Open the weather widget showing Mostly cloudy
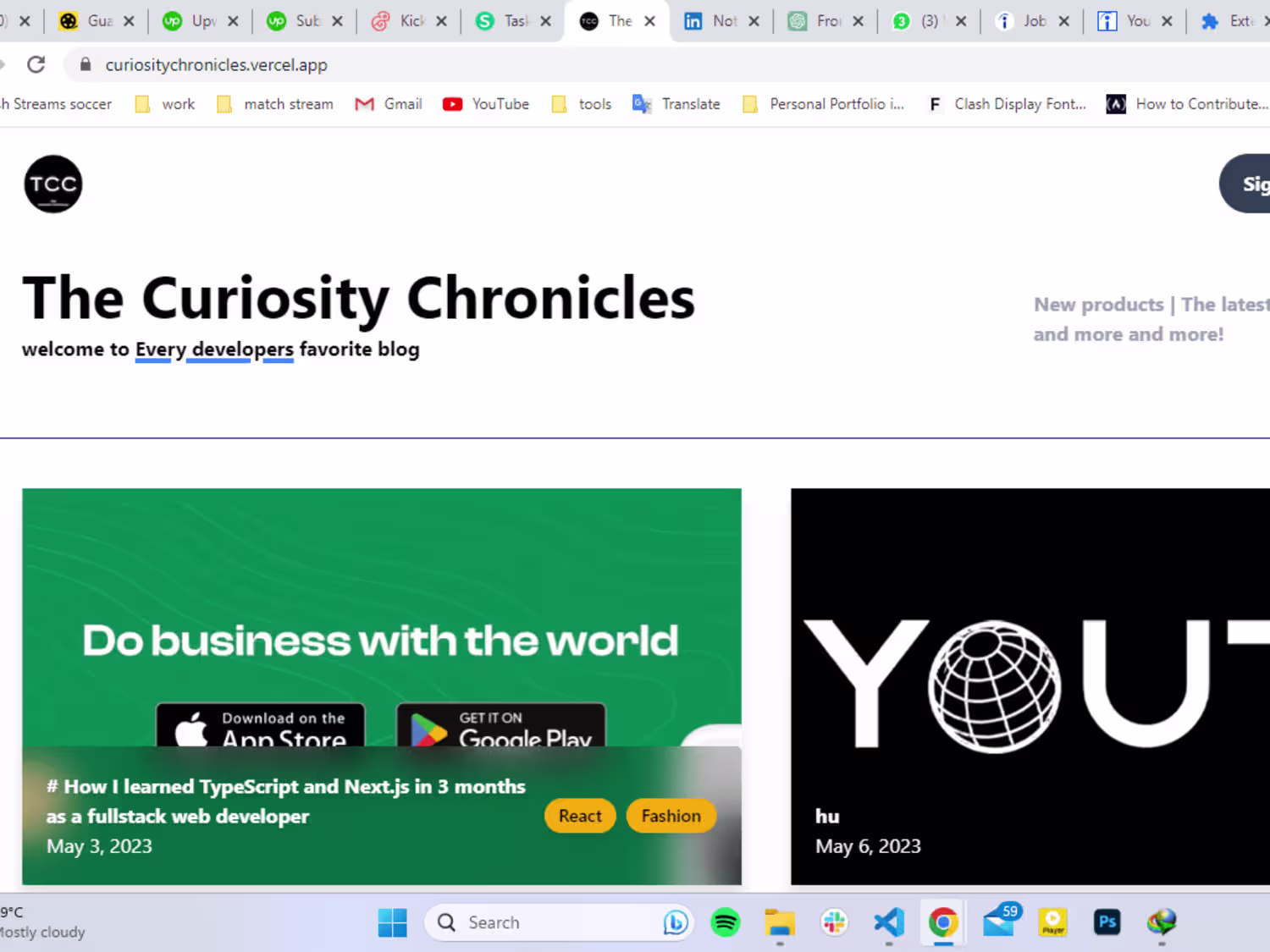The image size is (1270, 952). point(42,922)
